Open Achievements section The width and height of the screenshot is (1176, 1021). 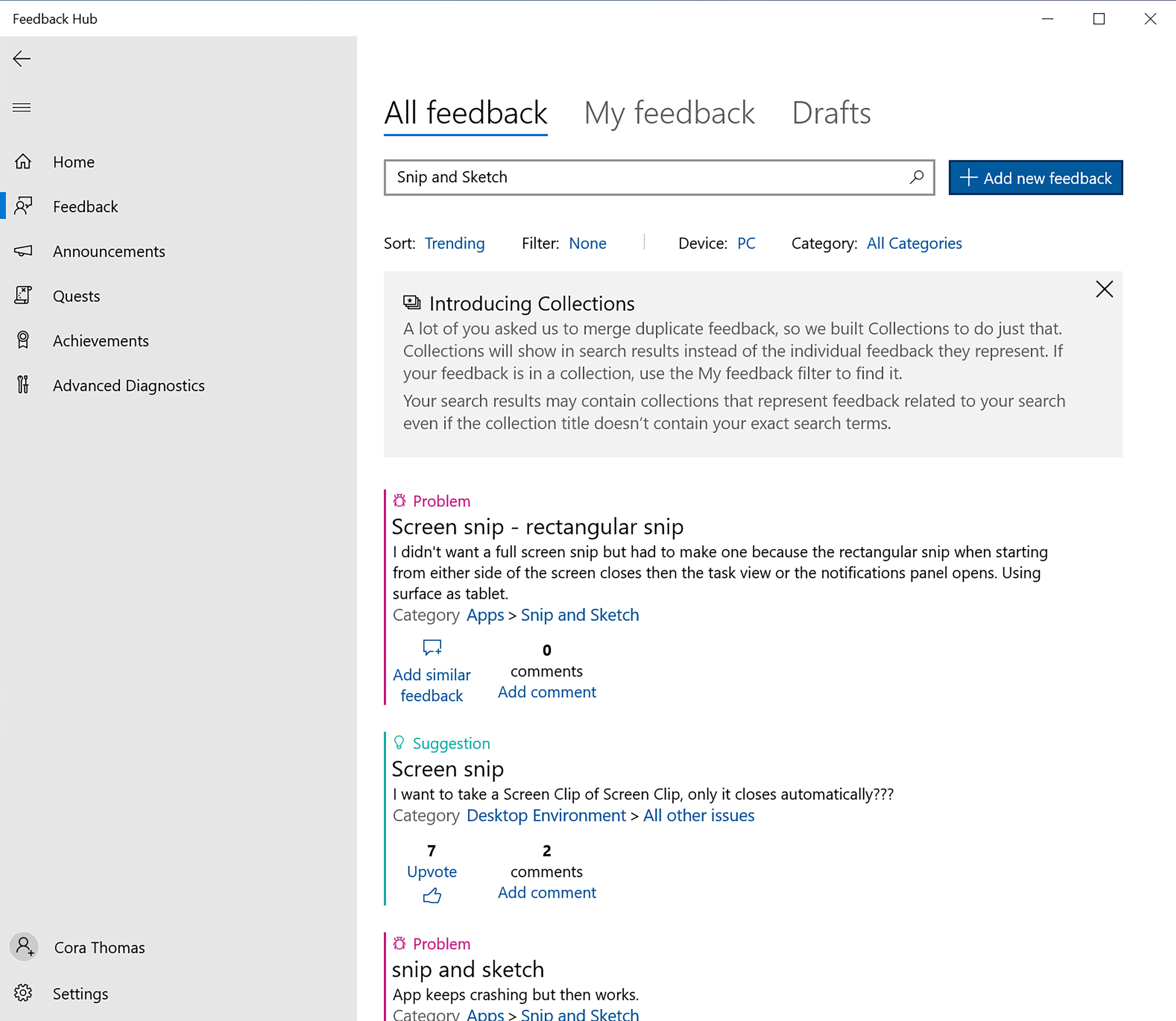point(101,340)
